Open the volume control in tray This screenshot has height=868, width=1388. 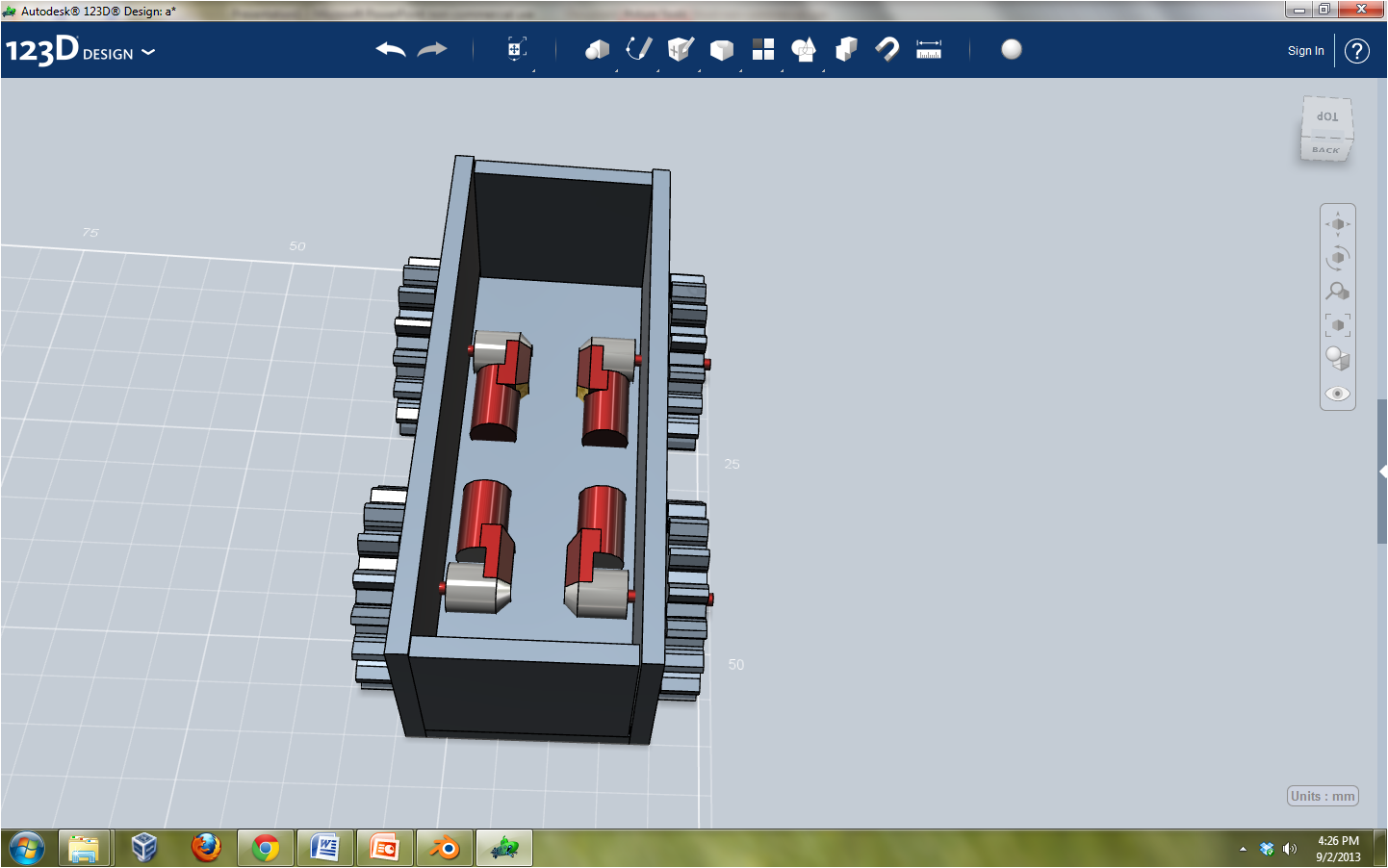[1290, 849]
